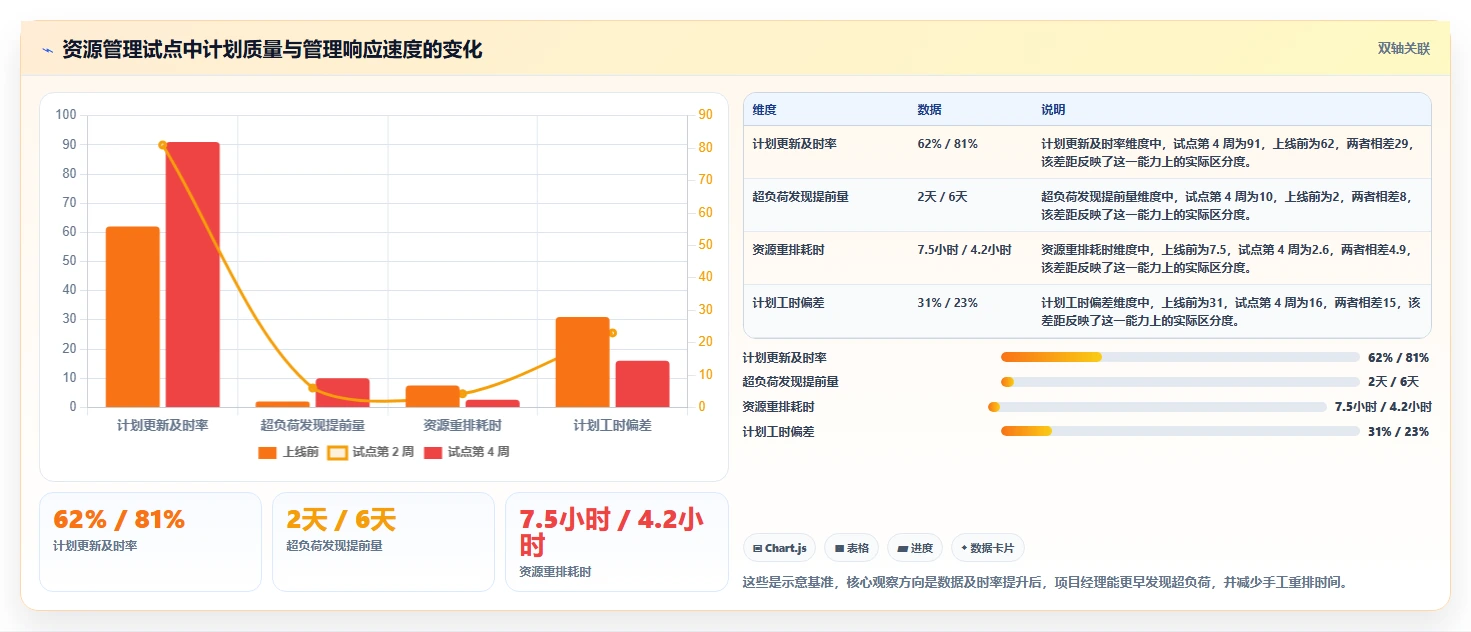Click the 90 tick on the right yellow axis
Image resolution: width=1471 pixels, height=632 pixels.
[705, 115]
